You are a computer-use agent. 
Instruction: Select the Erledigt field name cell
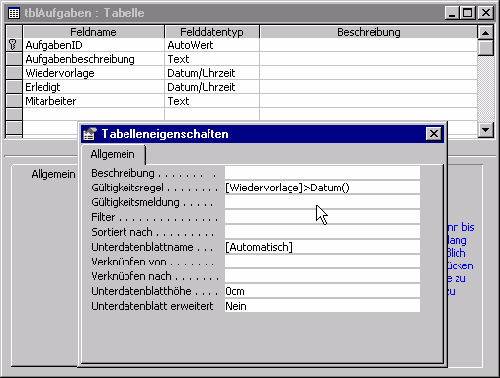click(93, 87)
